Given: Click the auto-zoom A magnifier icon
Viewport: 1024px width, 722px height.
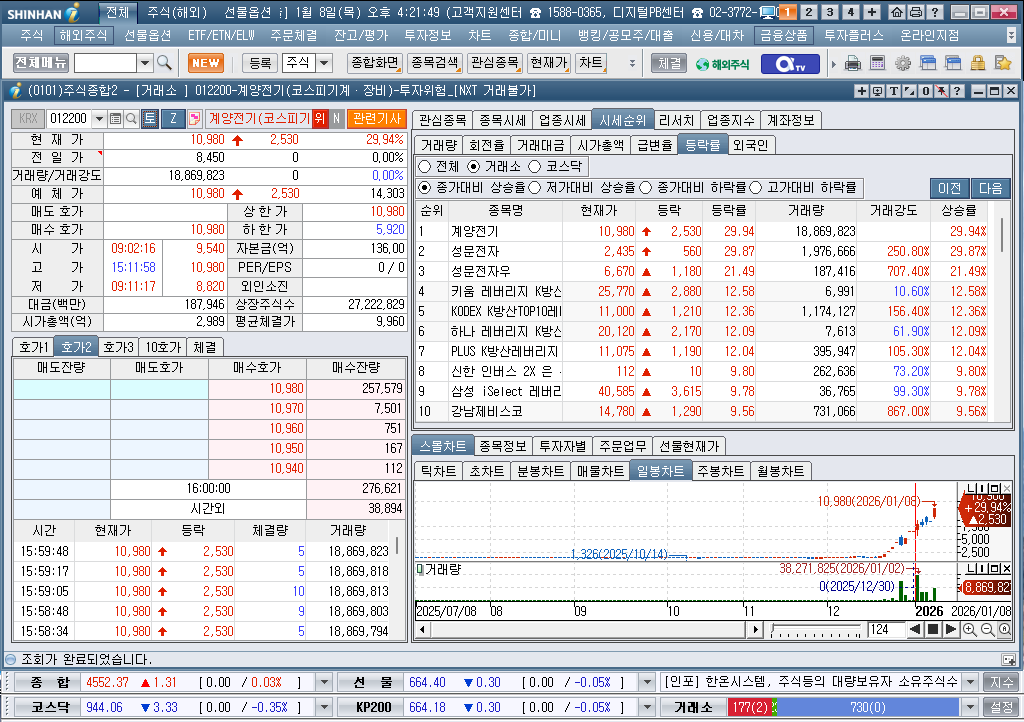Looking at the screenshot, I should tap(1004, 629).
